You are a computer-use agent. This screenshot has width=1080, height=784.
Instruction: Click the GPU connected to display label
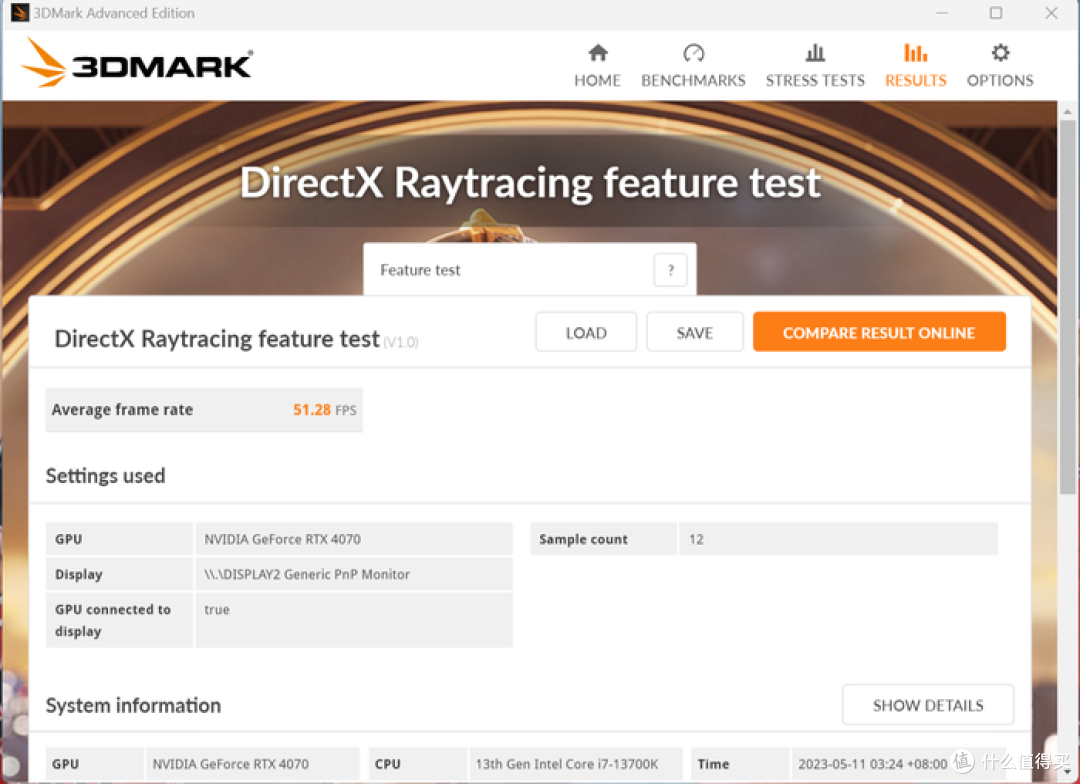pyautogui.click(x=112, y=620)
